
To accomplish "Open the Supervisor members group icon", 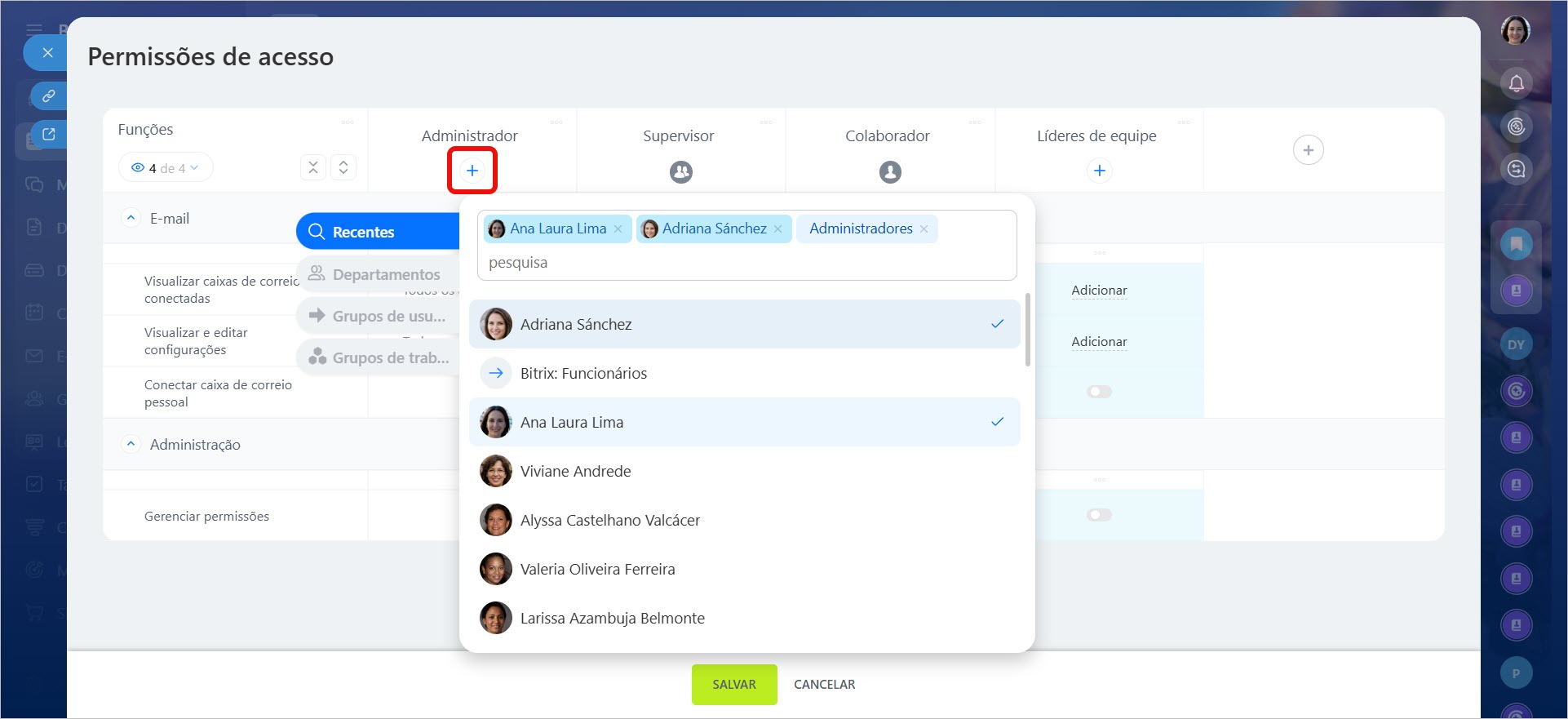I will click(x=680, y=172).
